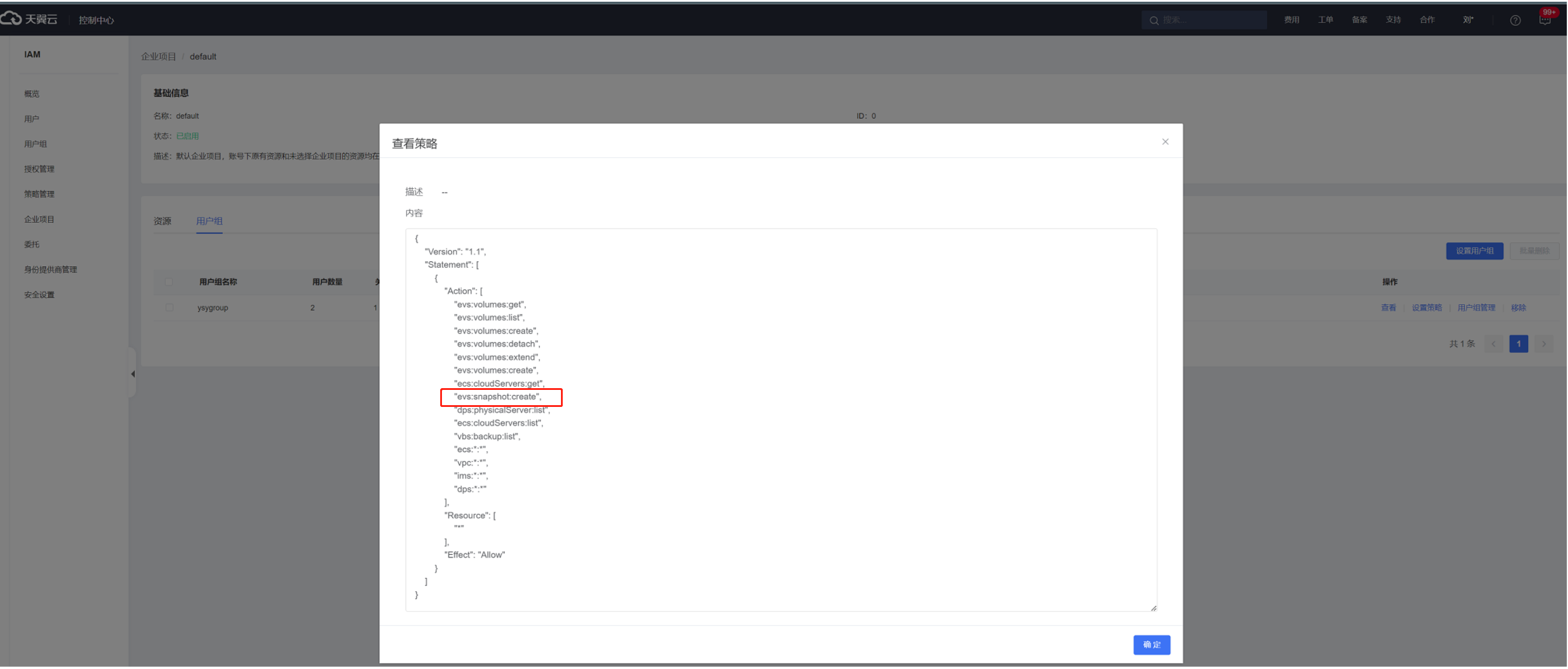
Task: Open 策略管理 in the IAM sidebar
Action: (x=39, y=194)
